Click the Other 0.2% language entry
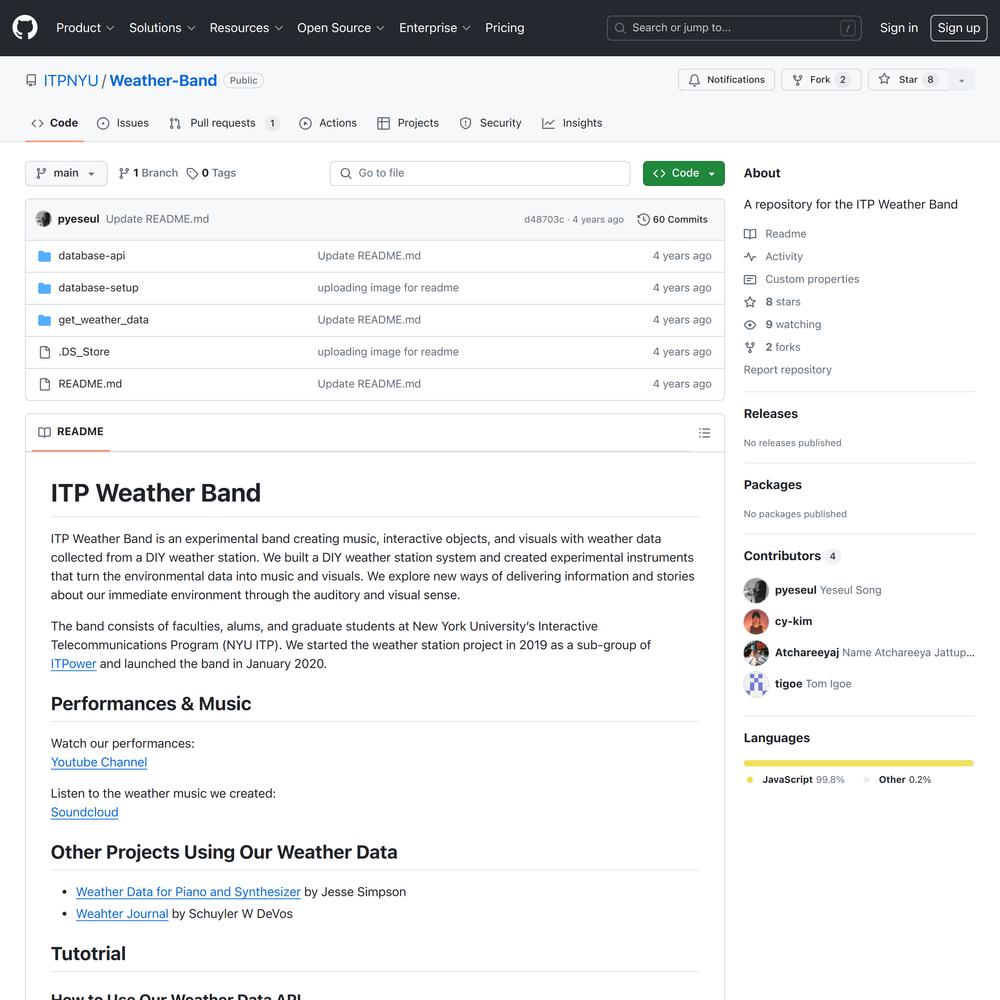The height and width of the screenshot is (1000, 1000). pyautogui.click(x=897, y=779)
